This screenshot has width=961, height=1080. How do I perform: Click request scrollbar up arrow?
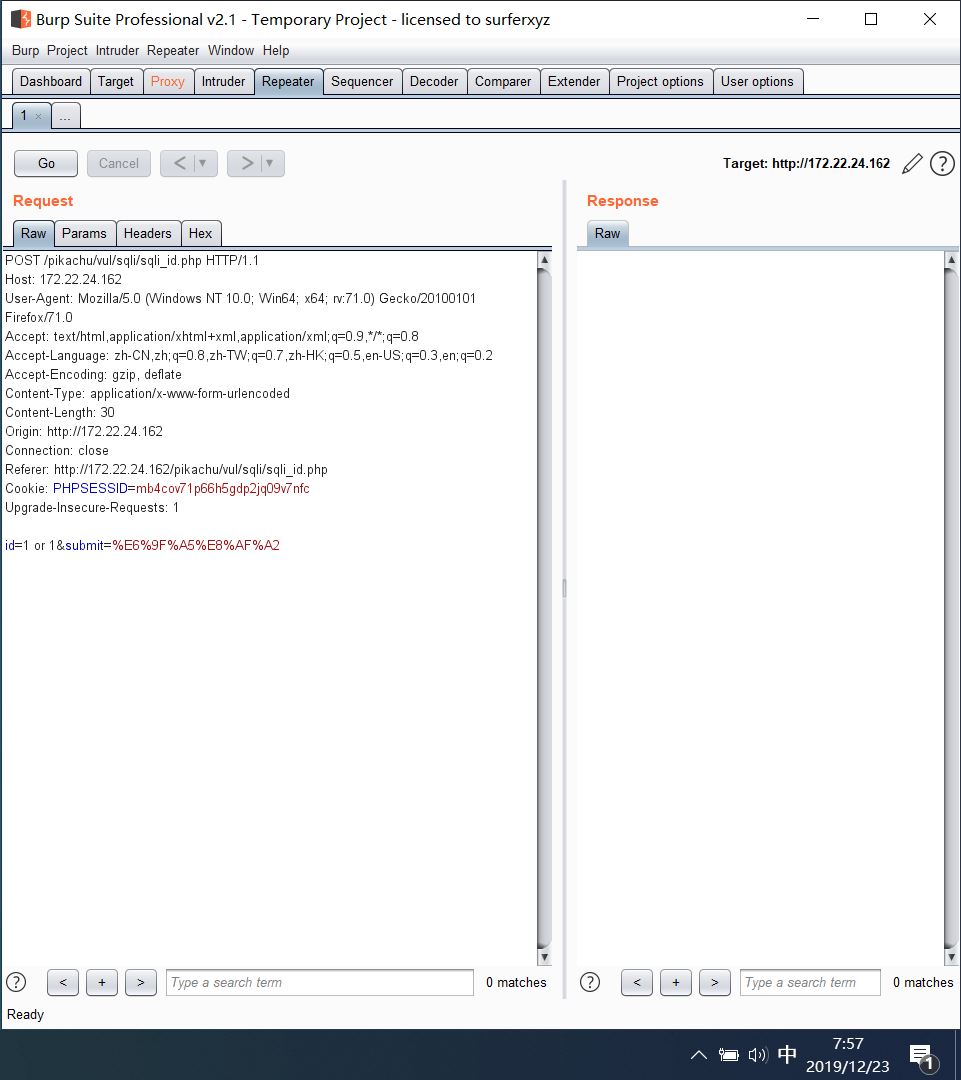(x=544, y=260)
